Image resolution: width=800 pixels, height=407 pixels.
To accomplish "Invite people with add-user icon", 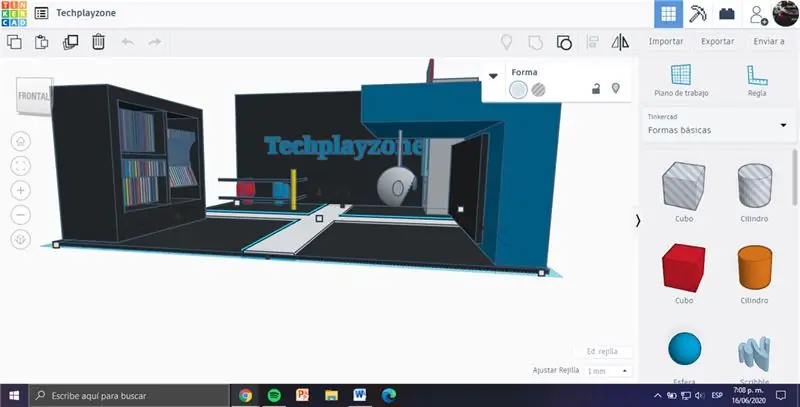I will click(x=758, y=15).
